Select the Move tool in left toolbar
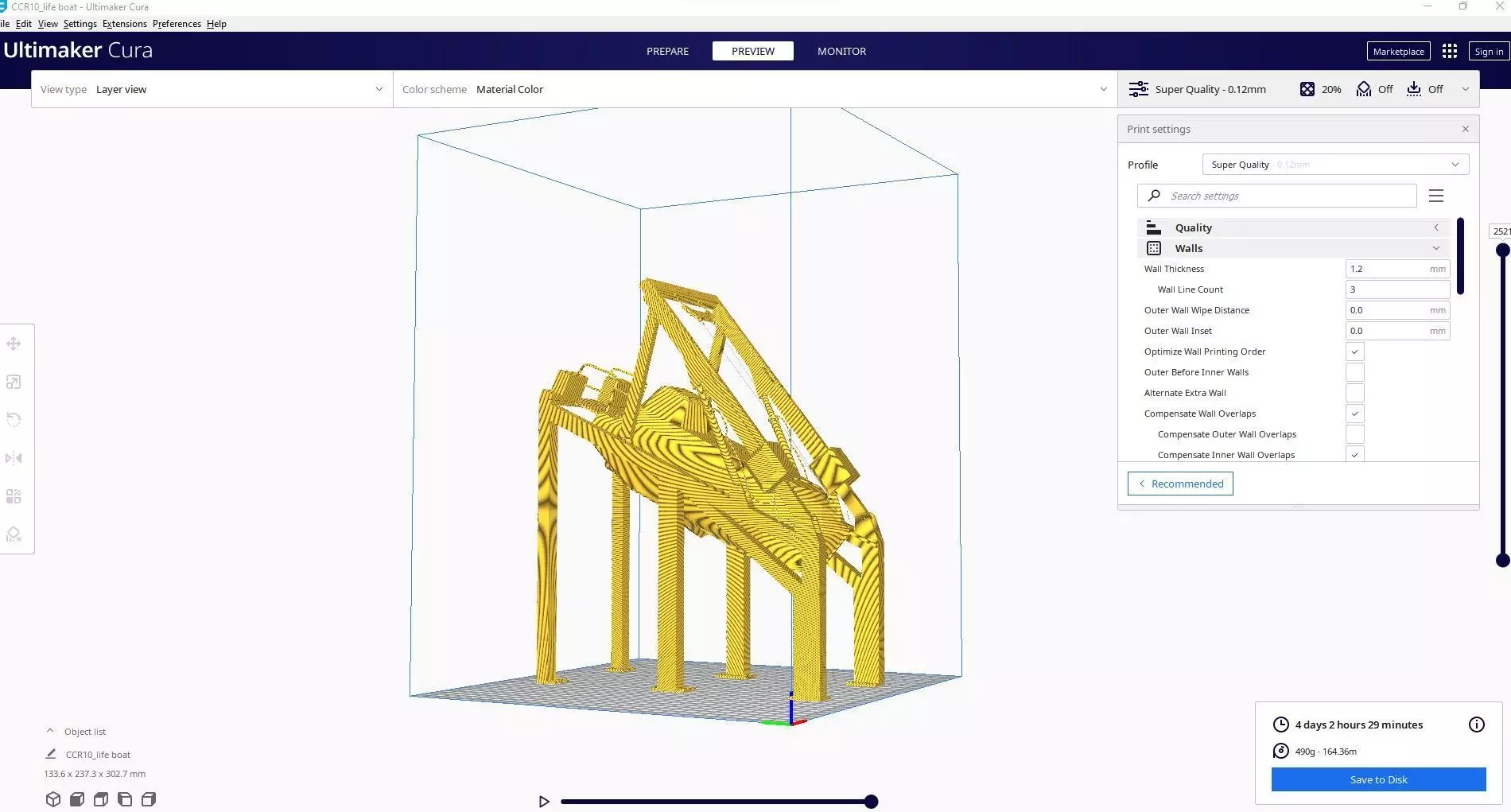This screenshot has height=812, width=1511. pos(14,344)
